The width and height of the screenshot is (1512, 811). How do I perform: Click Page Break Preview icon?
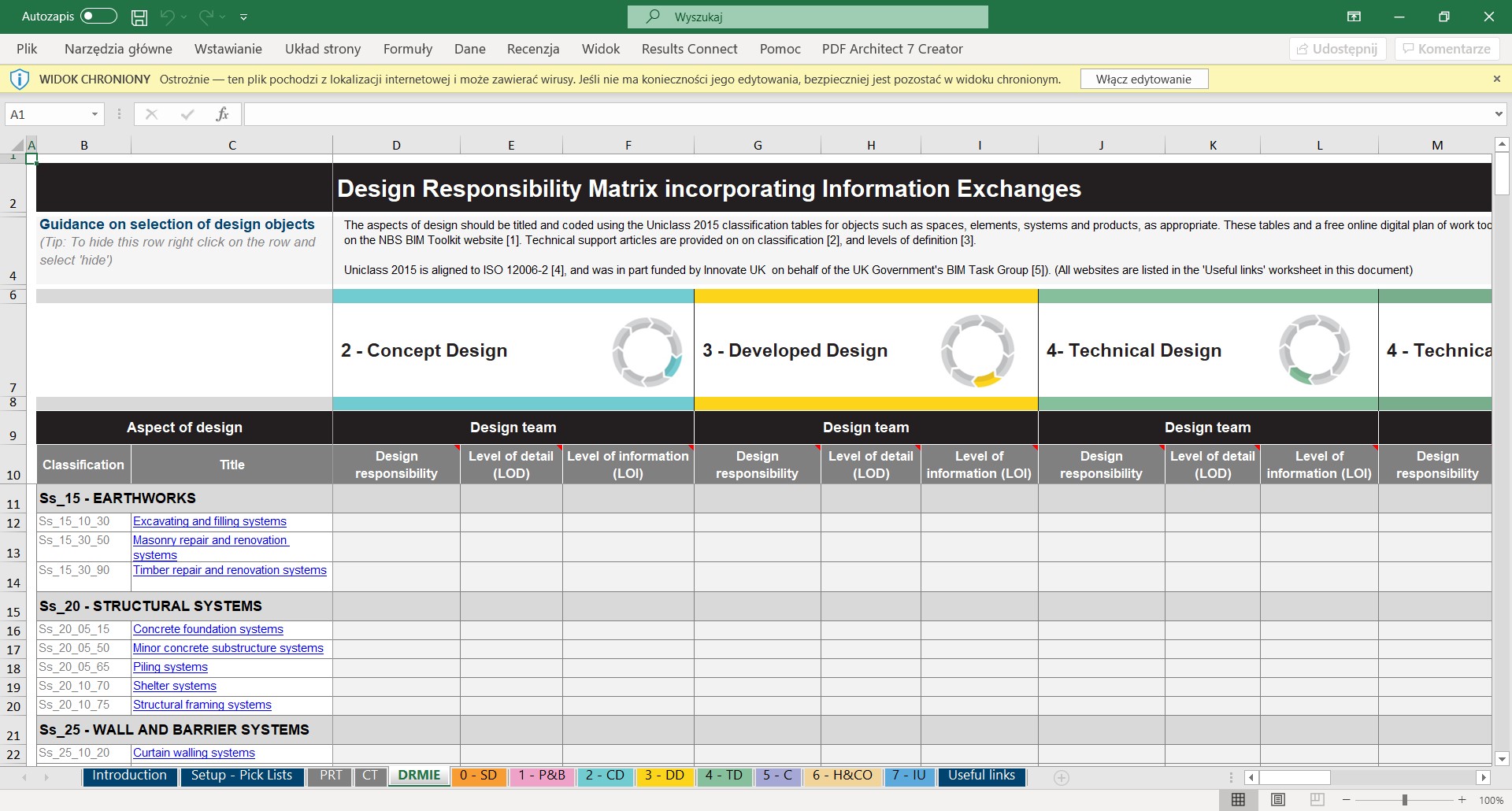tap(1317, 799)
